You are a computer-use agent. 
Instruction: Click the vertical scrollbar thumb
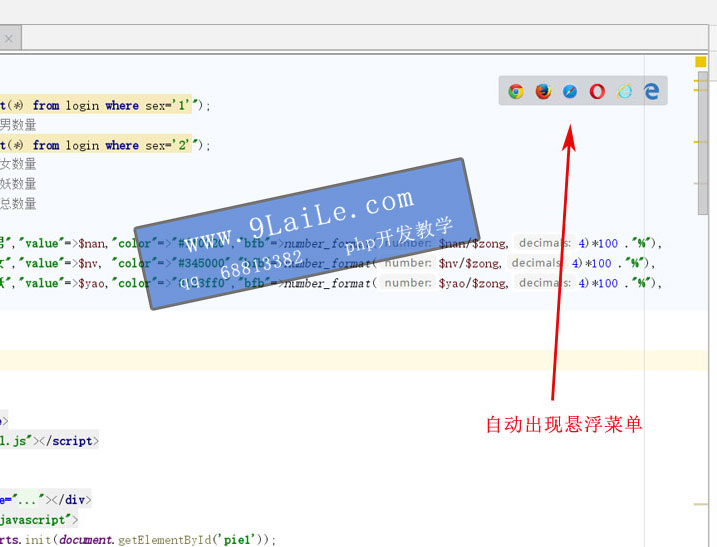pos(703,143)
